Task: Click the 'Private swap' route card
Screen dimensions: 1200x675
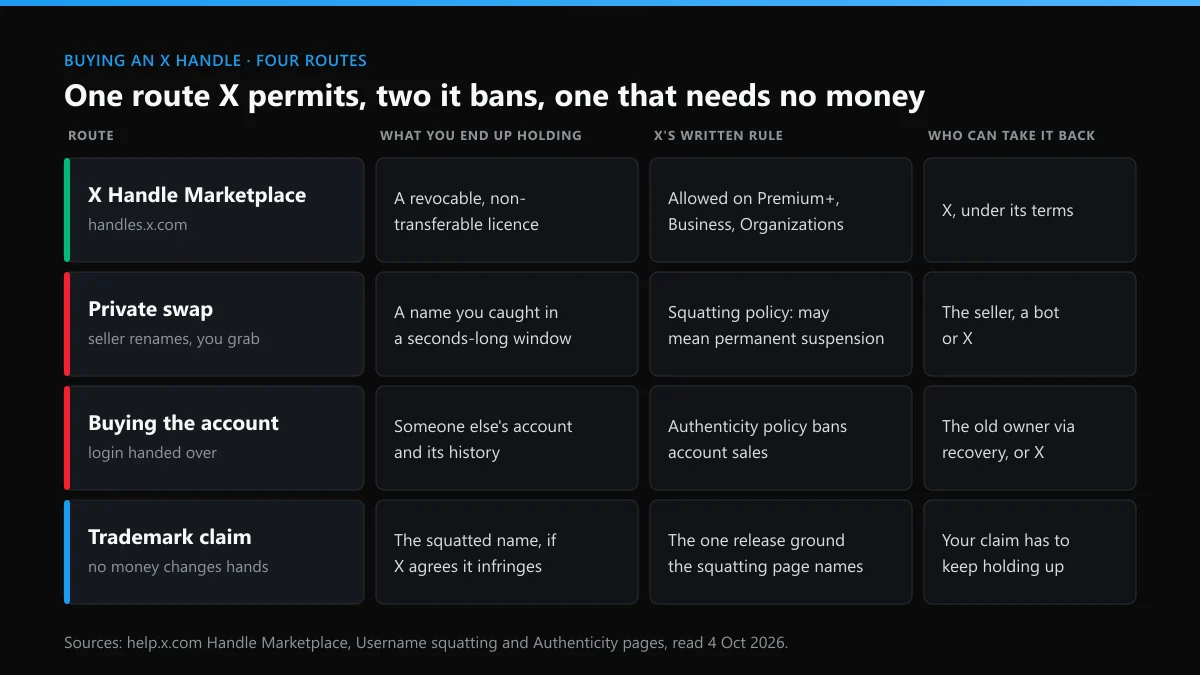Action: pyautogui.click(x=214, y=324)
